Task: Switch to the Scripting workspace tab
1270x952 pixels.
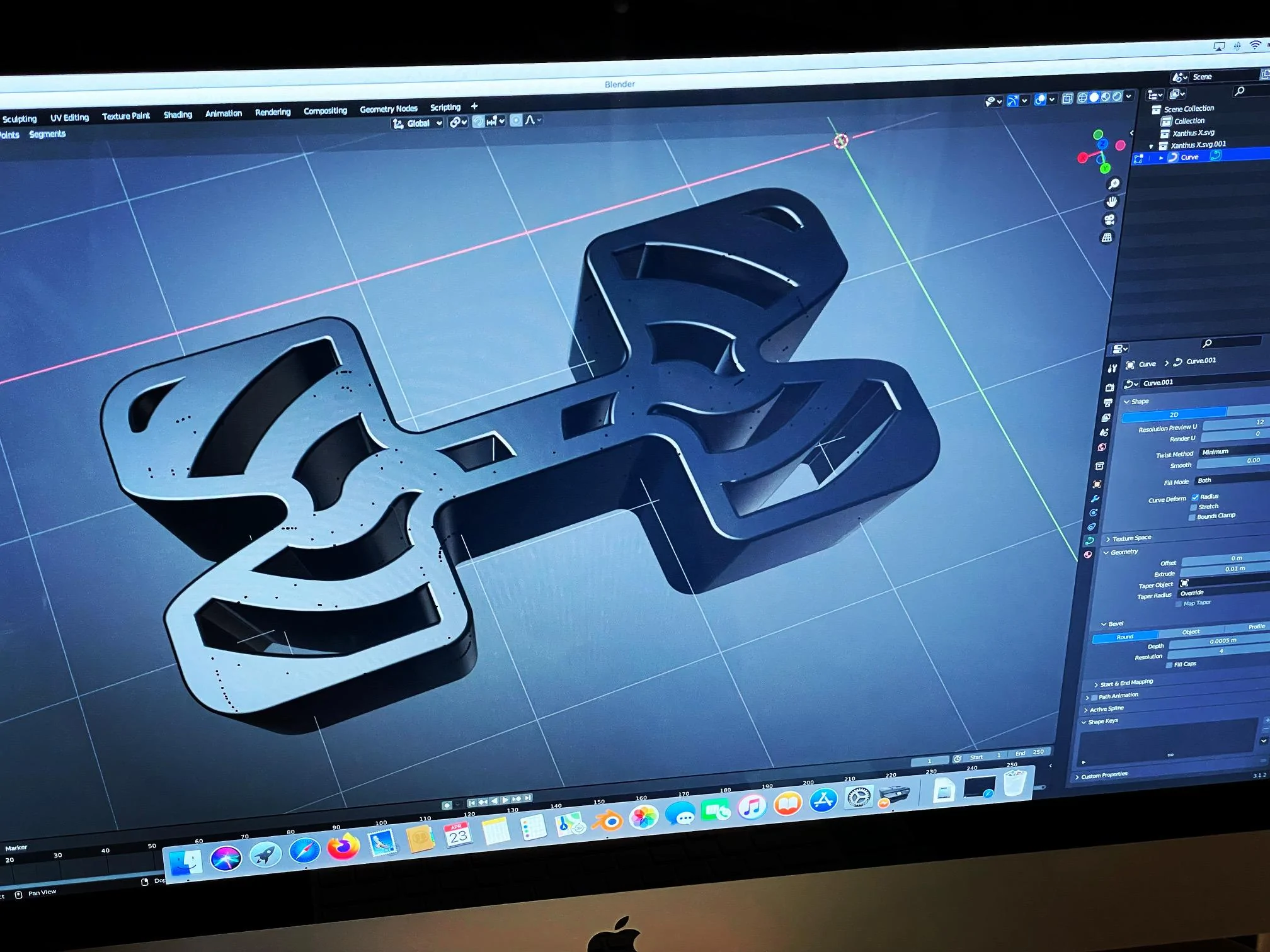Action: [445, 107]
